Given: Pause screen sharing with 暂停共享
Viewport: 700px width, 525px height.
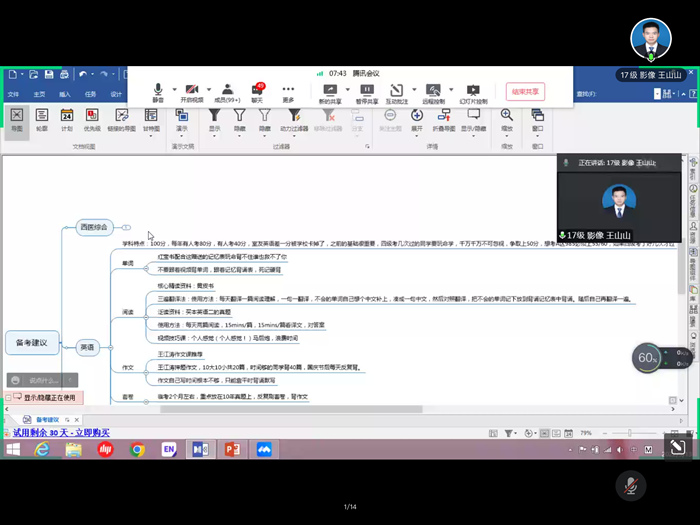Looking at the screenshot, I should (367, 89).
